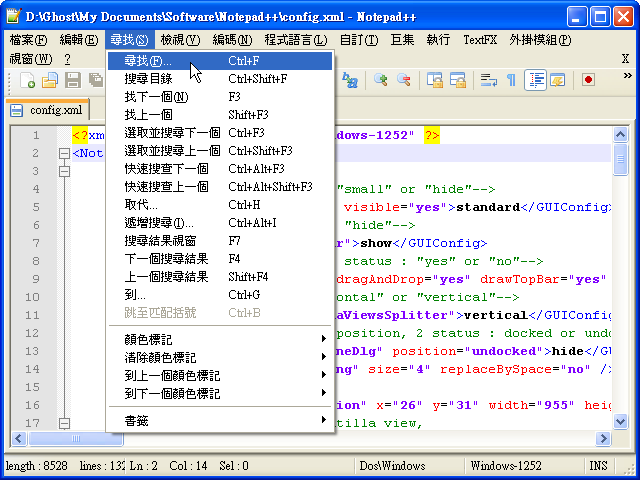Click the horizontal scrollbar thumb

tap(76, 438)
